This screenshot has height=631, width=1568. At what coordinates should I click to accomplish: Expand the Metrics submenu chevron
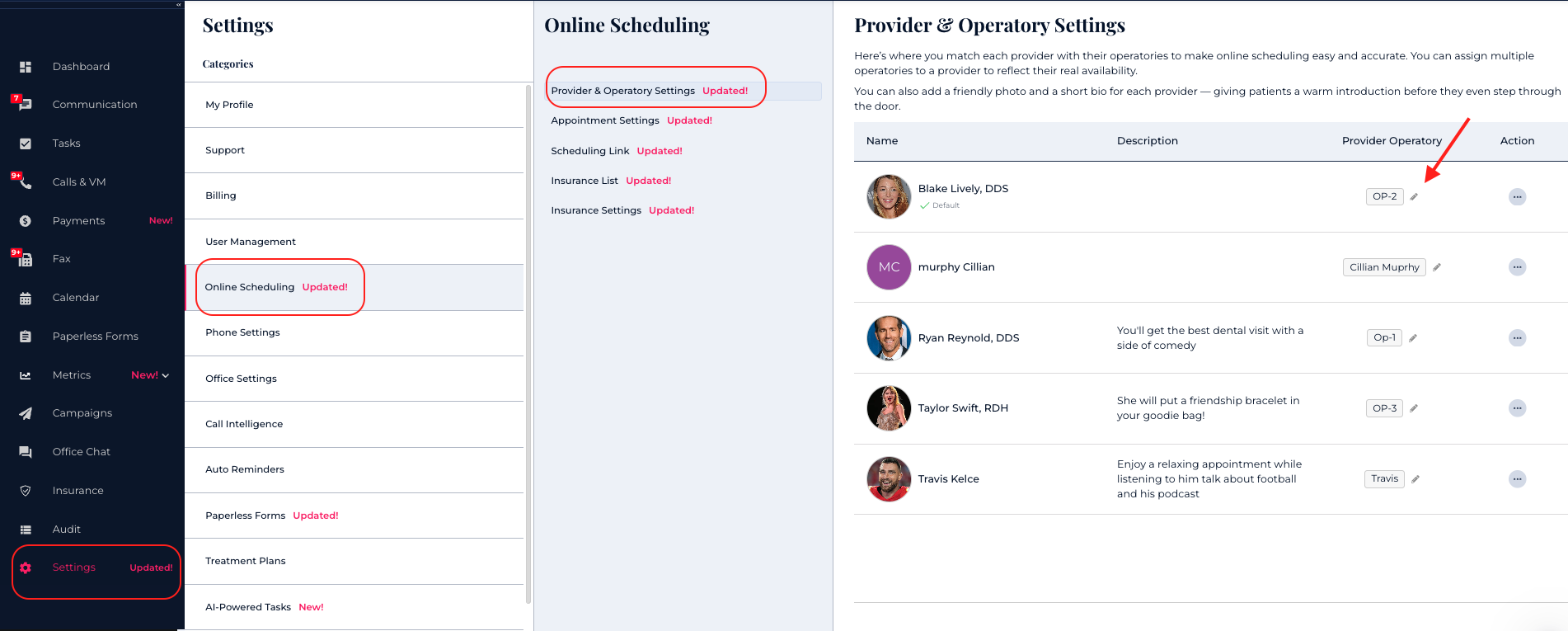coord(166,375)
